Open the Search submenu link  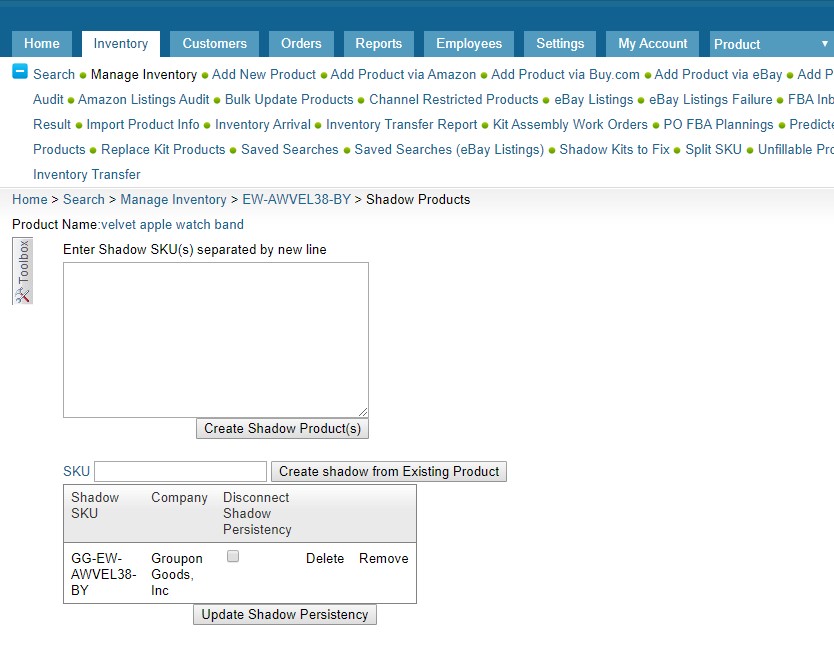coord(54,74)
